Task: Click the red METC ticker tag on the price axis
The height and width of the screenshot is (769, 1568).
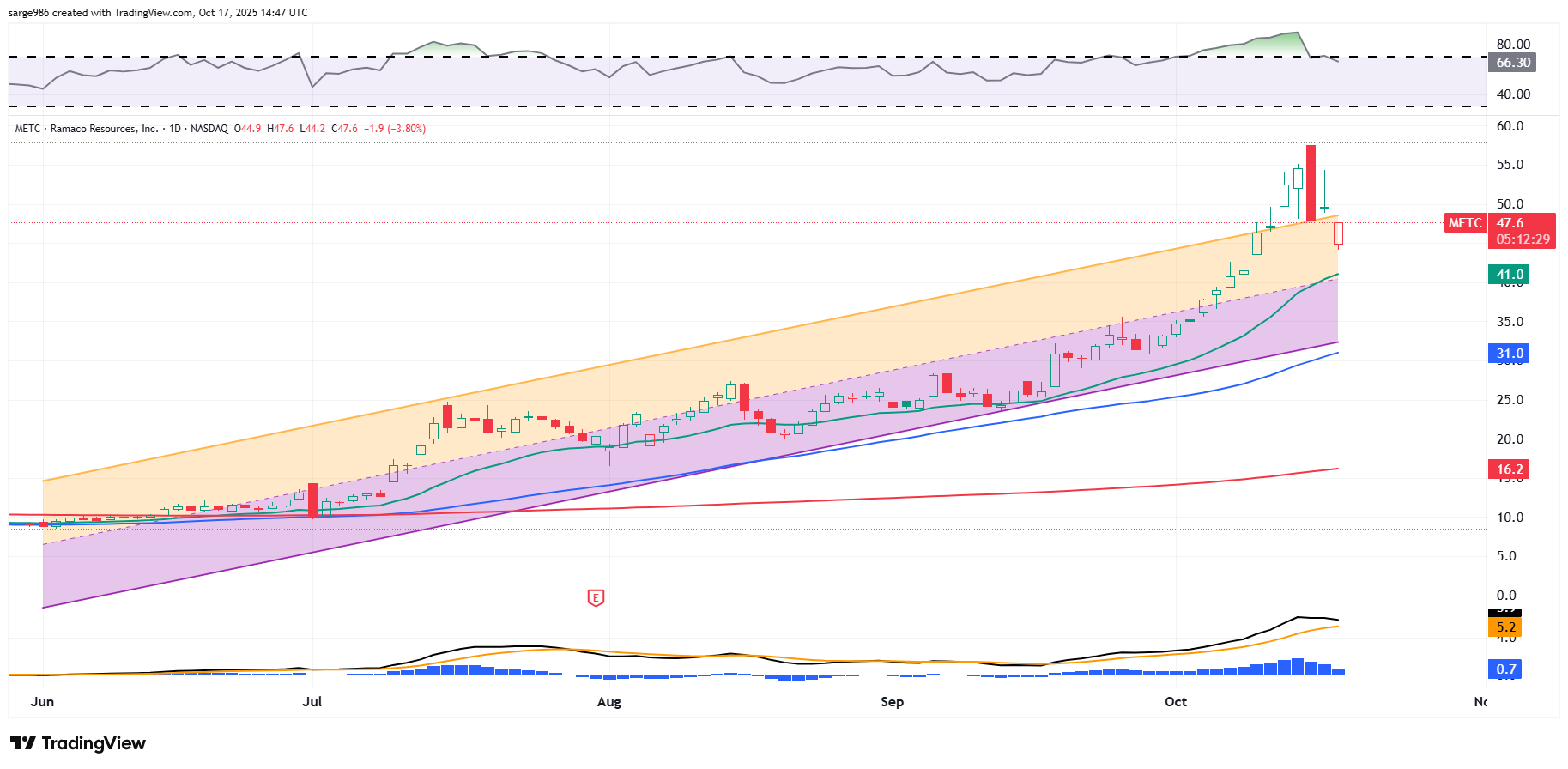Action: (x=1465, y=223)
